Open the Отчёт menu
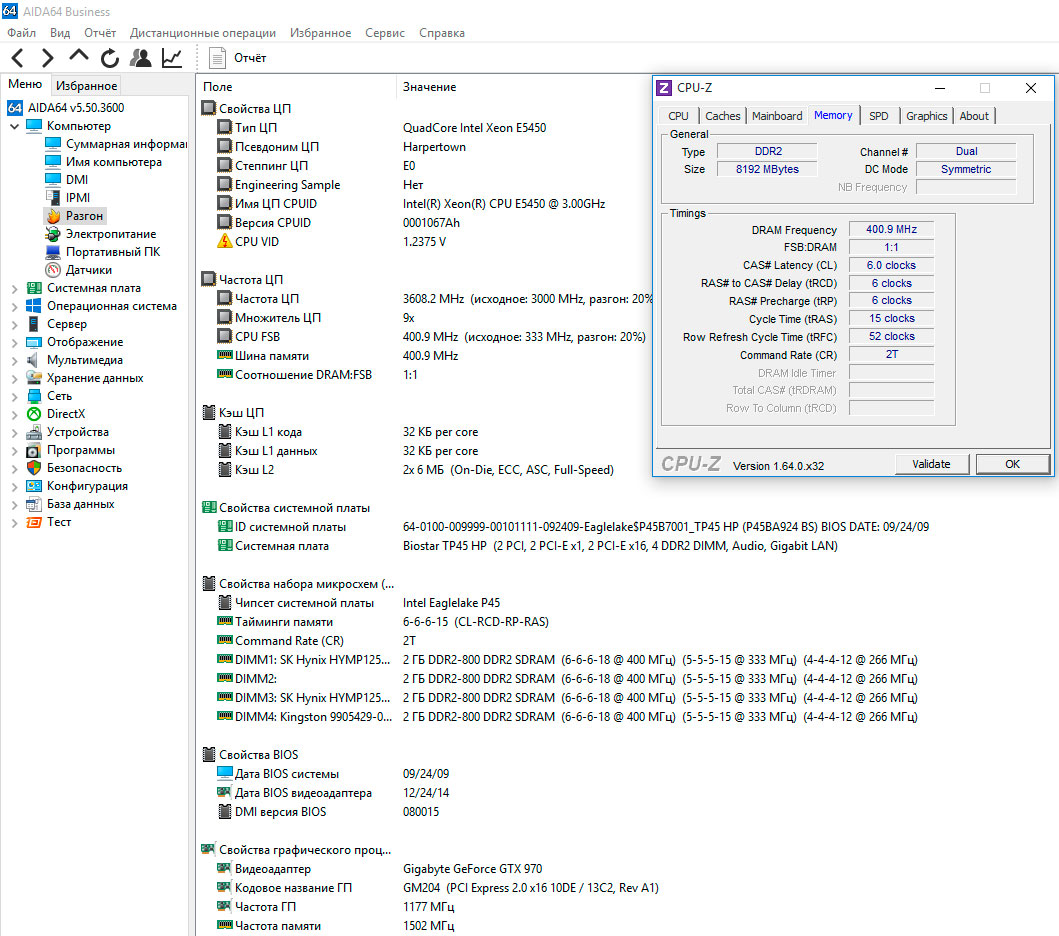 click(x=100, y=32)
